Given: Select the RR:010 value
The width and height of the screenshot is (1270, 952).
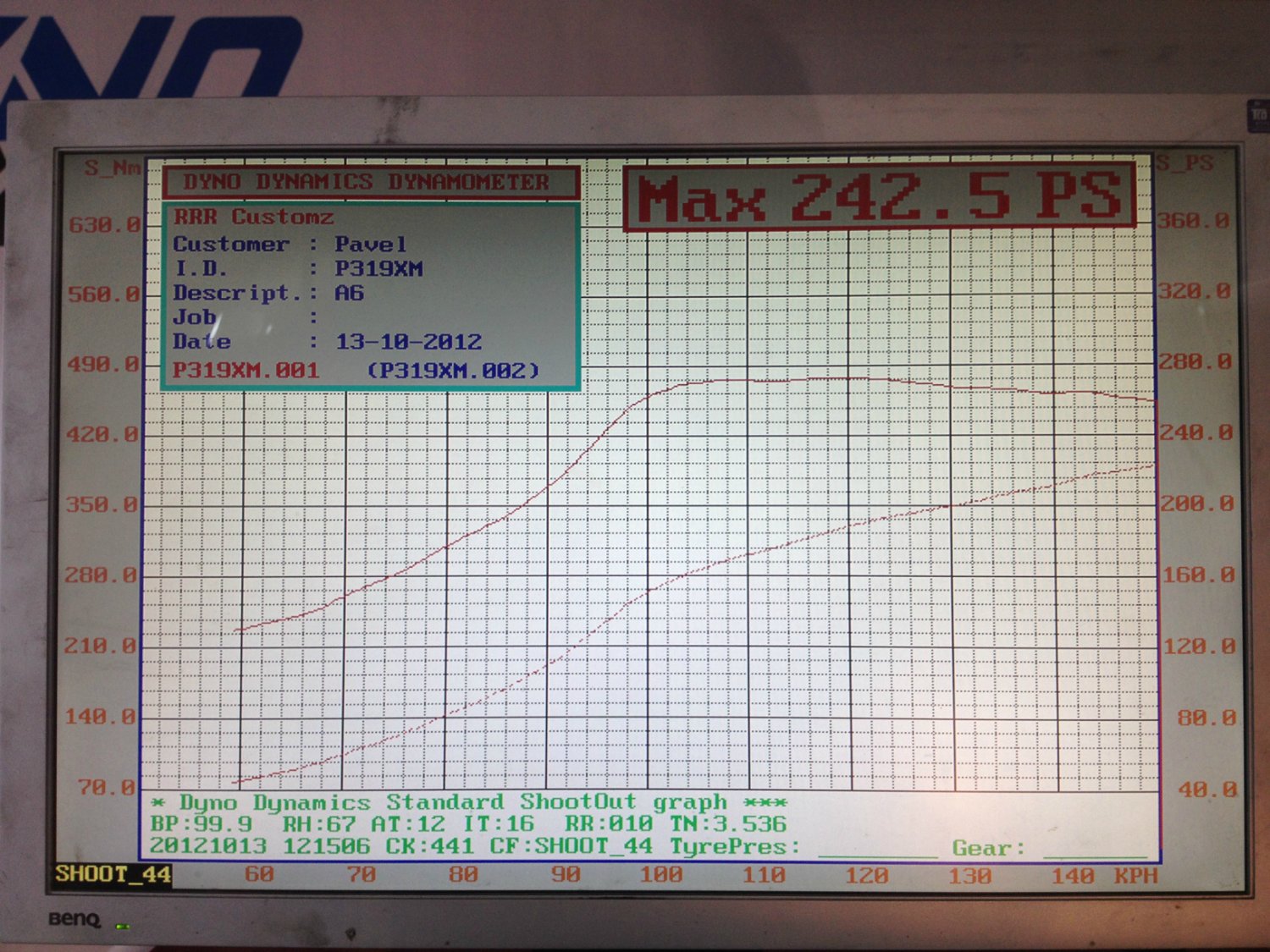Looking at the screenshot, I should coord(609,824).
